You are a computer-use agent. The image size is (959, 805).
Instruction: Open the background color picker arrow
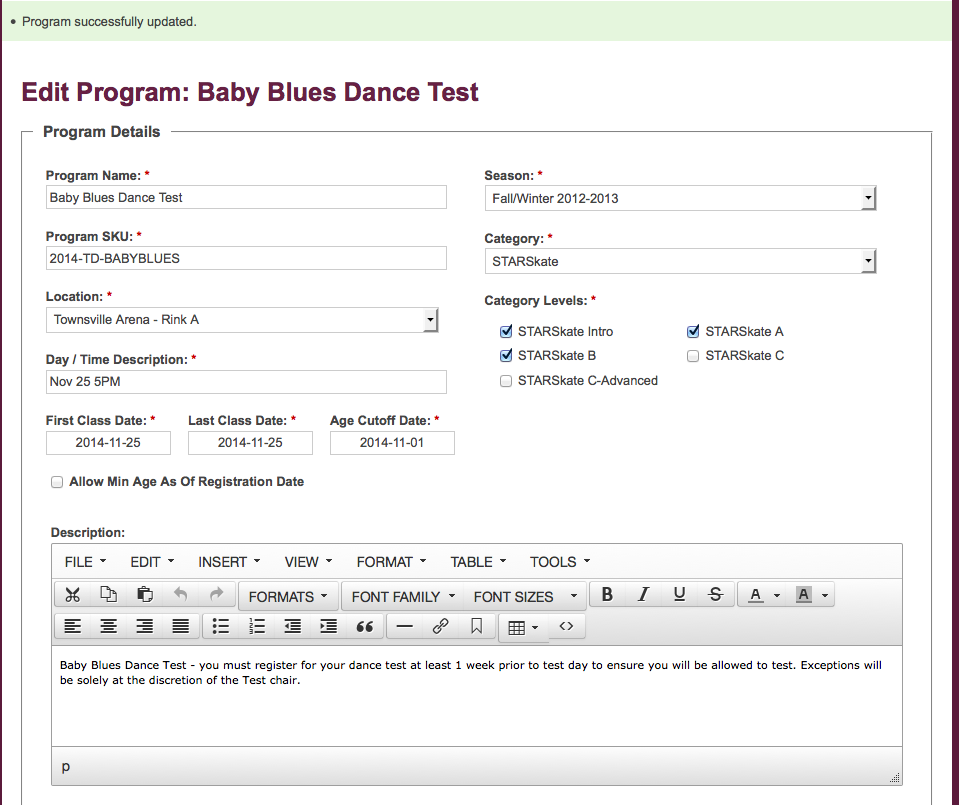[x=824, y=595]
